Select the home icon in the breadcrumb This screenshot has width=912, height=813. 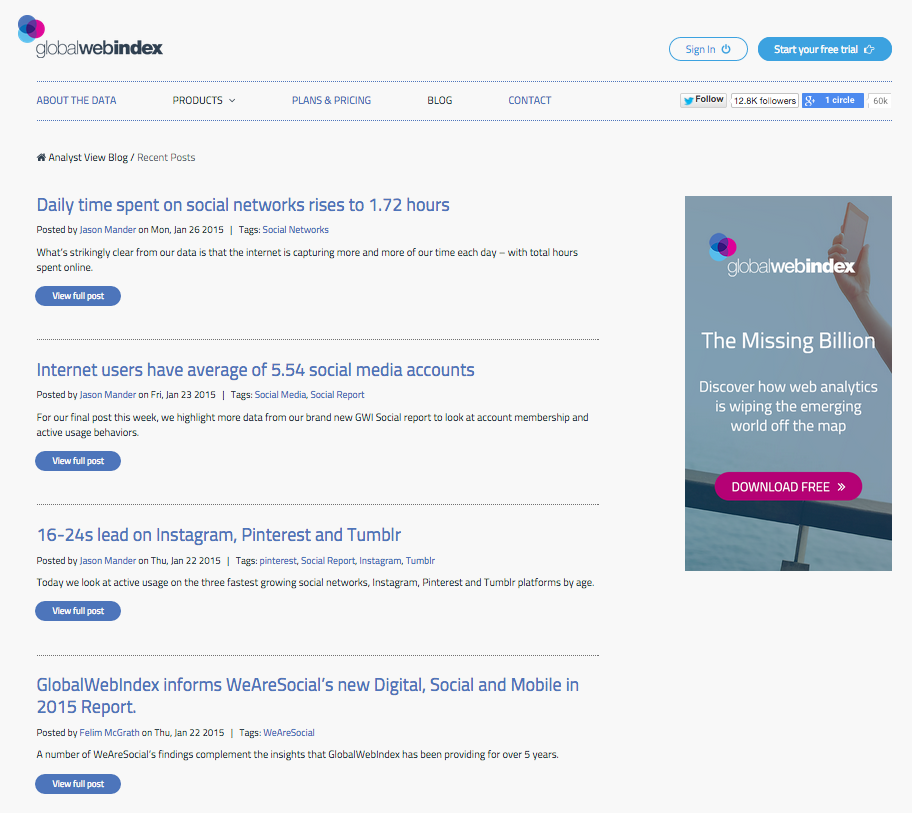40,157
